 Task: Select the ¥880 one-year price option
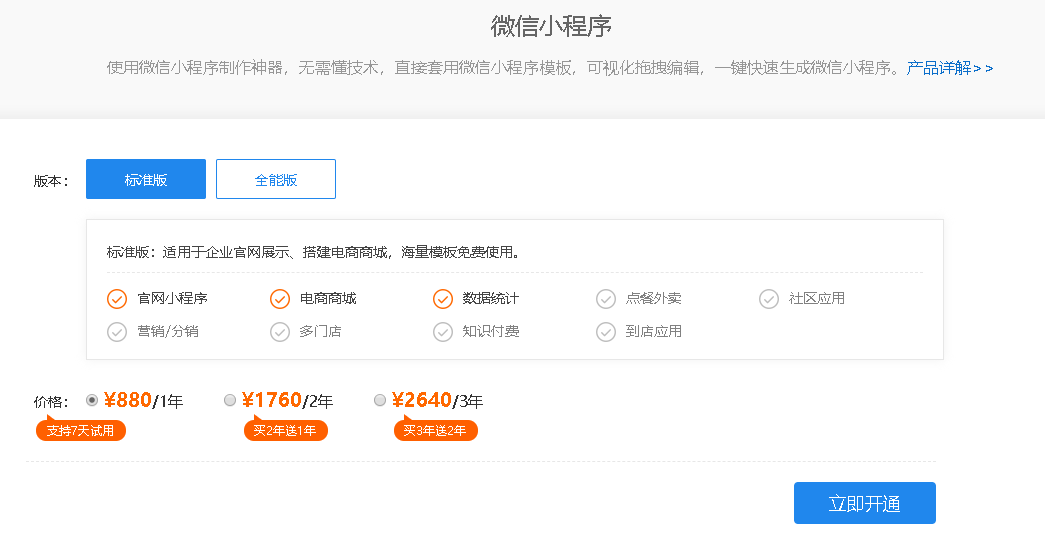pyautogui.click(x=92, y=400)
